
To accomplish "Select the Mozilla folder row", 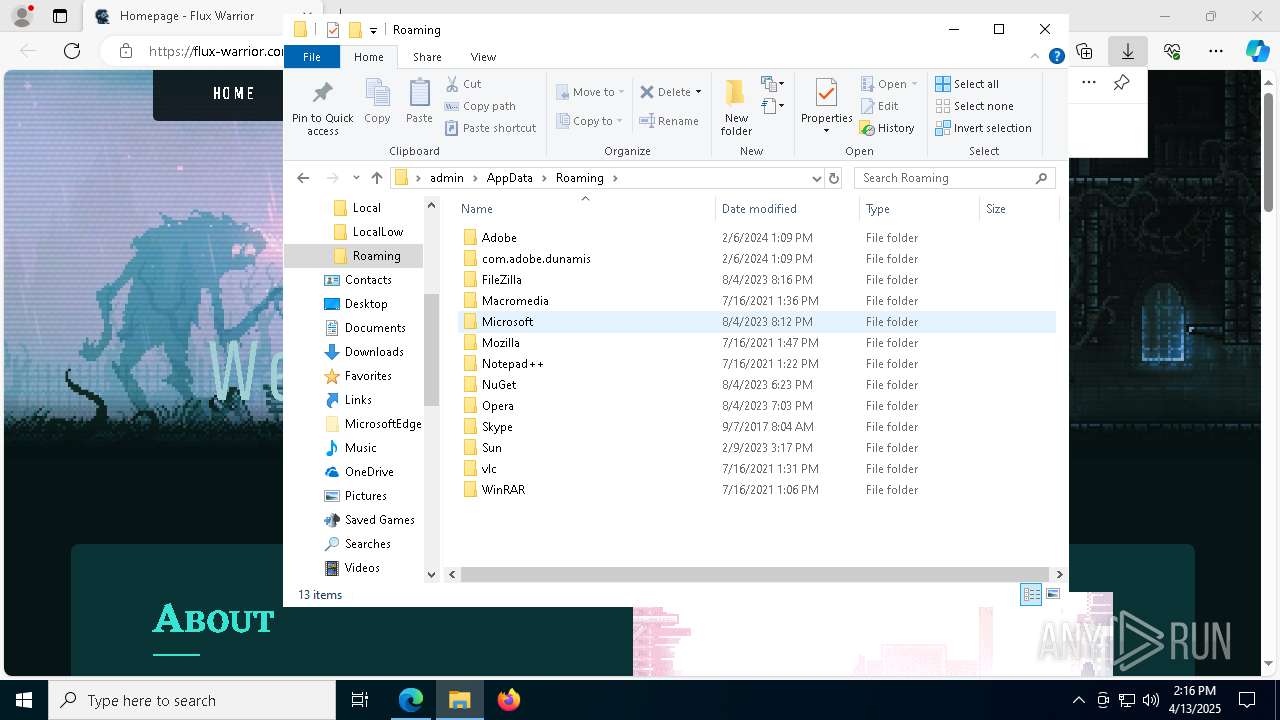I will (x=757, y=343).
